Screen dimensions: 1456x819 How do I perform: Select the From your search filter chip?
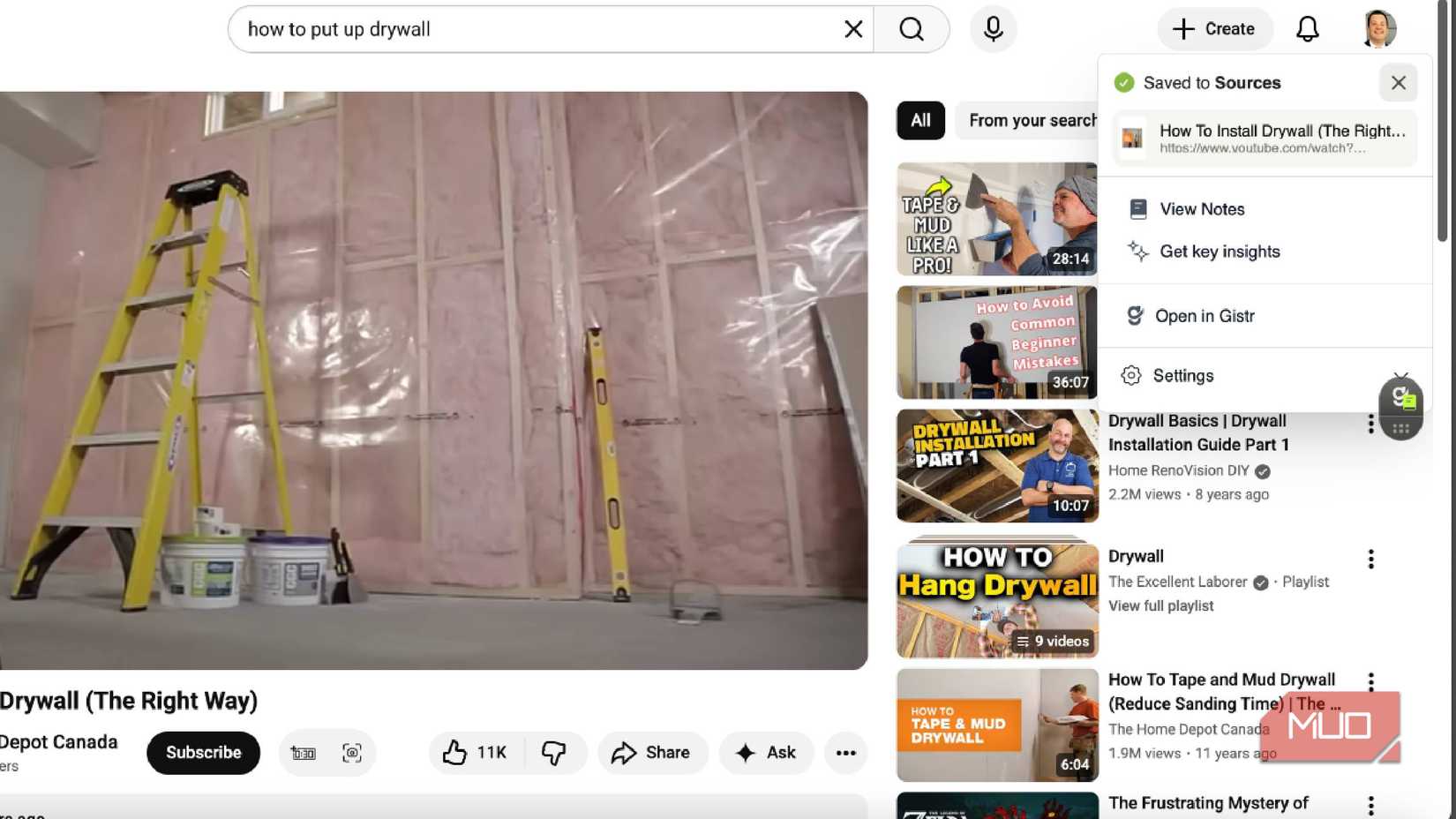(x=1031, y=120)
